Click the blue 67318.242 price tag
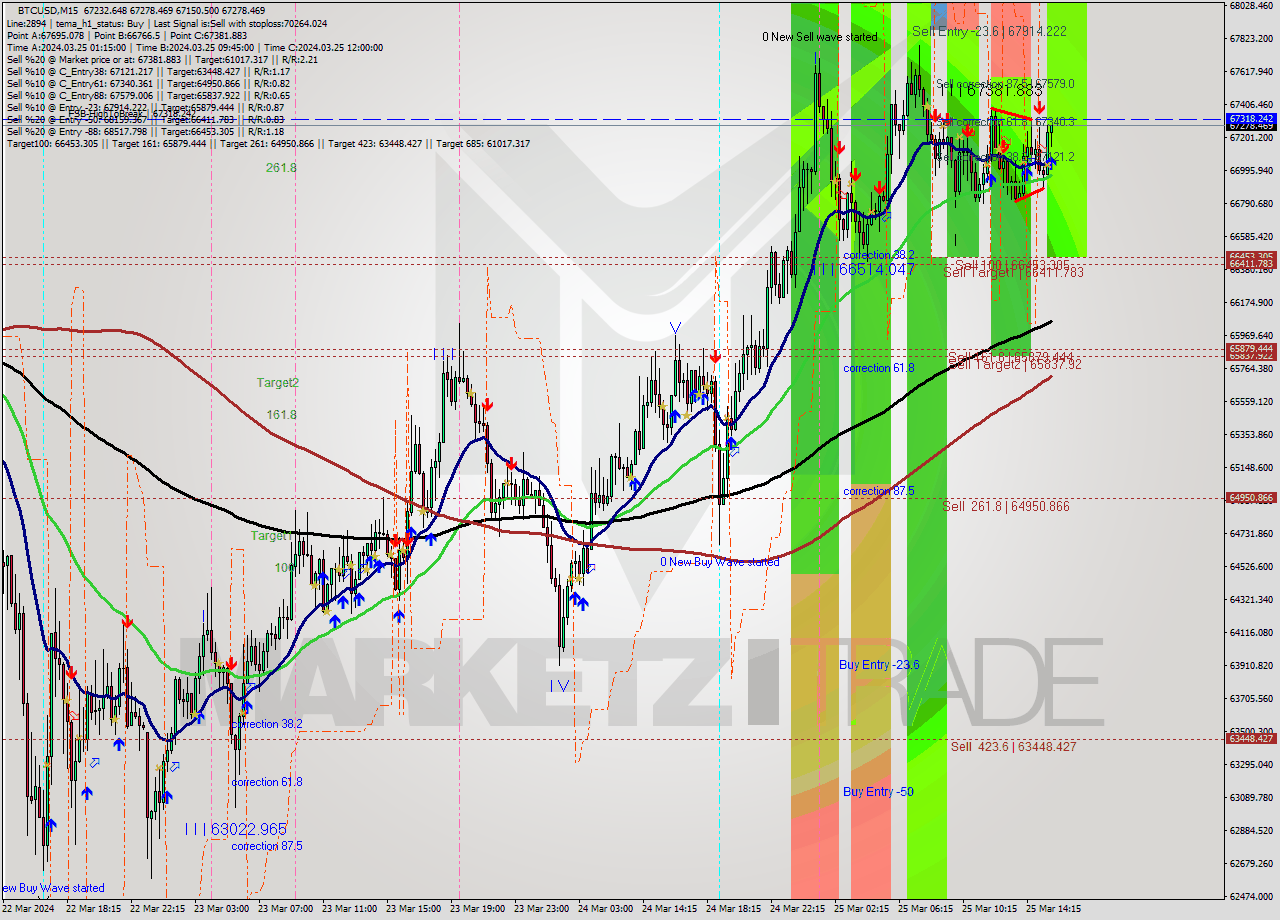Viewport: 1280px width, 920px height. [1251, 118]
